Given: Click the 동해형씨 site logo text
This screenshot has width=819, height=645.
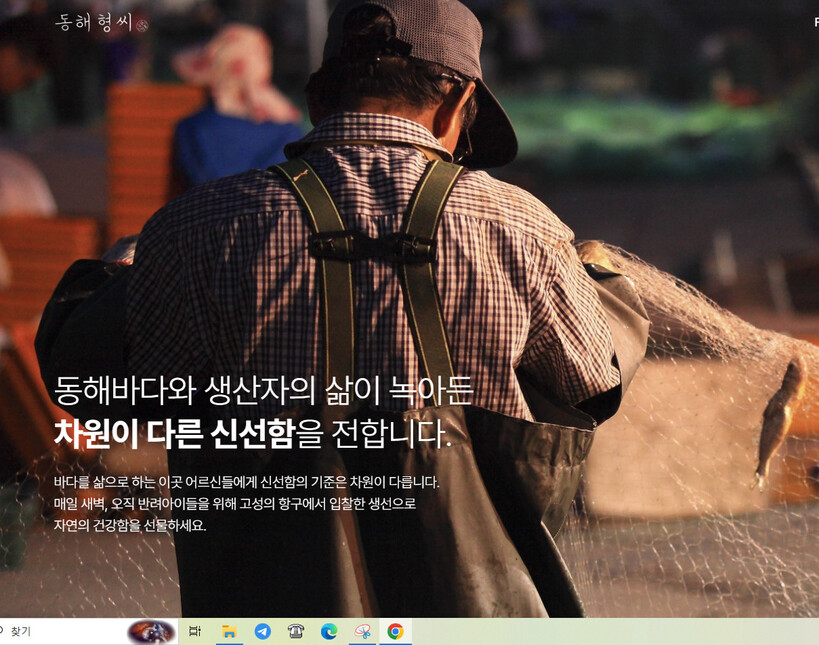Looking at the screenshot, I should coord(93,22).
